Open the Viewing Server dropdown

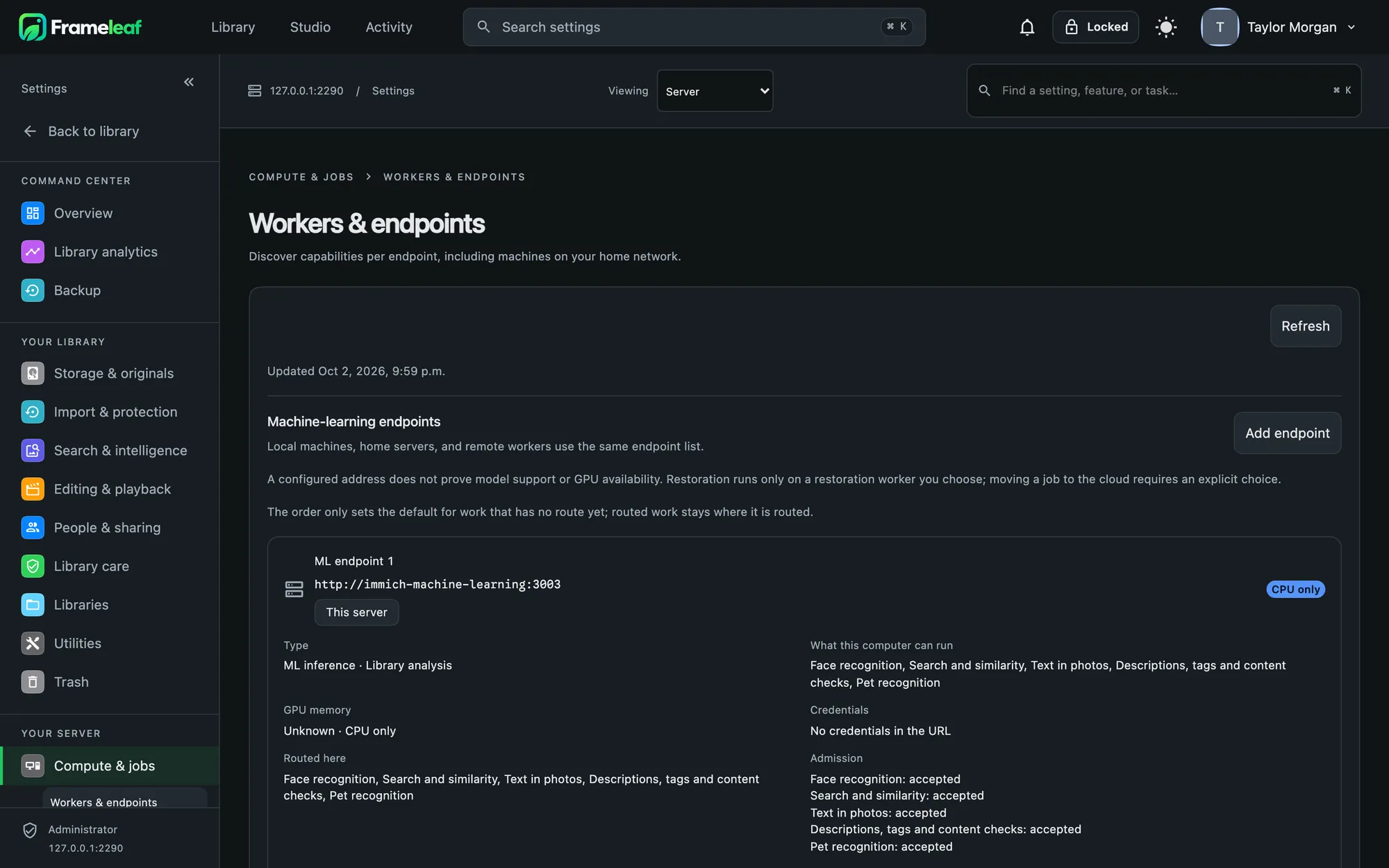tap(715, 91)
